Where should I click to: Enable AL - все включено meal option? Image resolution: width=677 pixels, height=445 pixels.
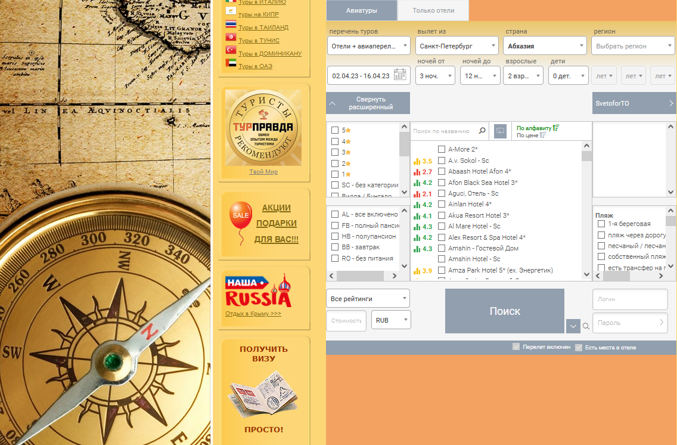335,214
